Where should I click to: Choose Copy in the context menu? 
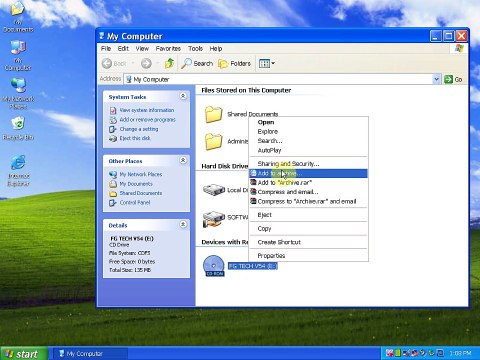pos(308,229)
